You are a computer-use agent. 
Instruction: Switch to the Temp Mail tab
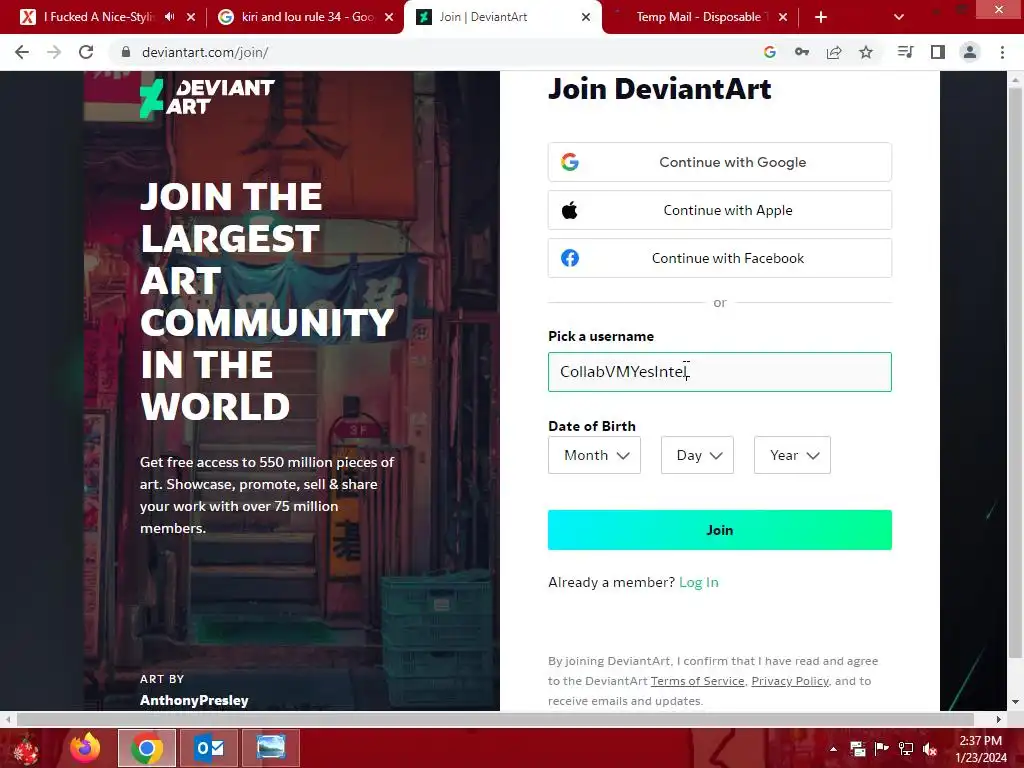[x=699, y=17]
